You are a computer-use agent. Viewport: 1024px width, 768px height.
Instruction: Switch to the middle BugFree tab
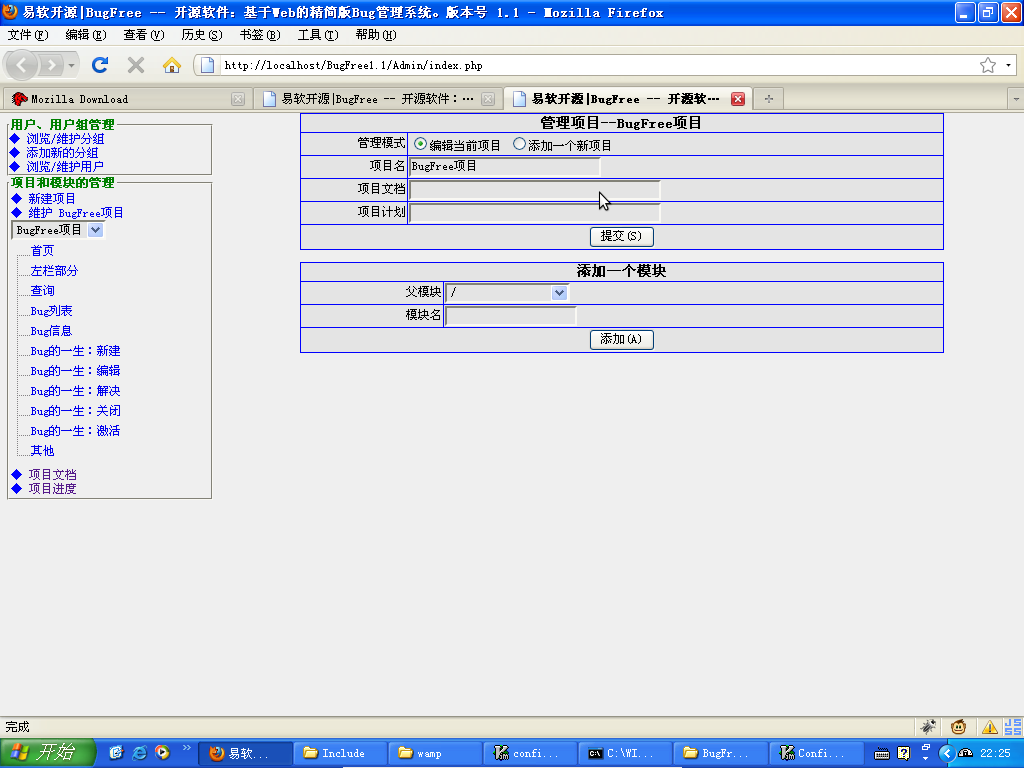pyautogui.click(x=377, y=99)
